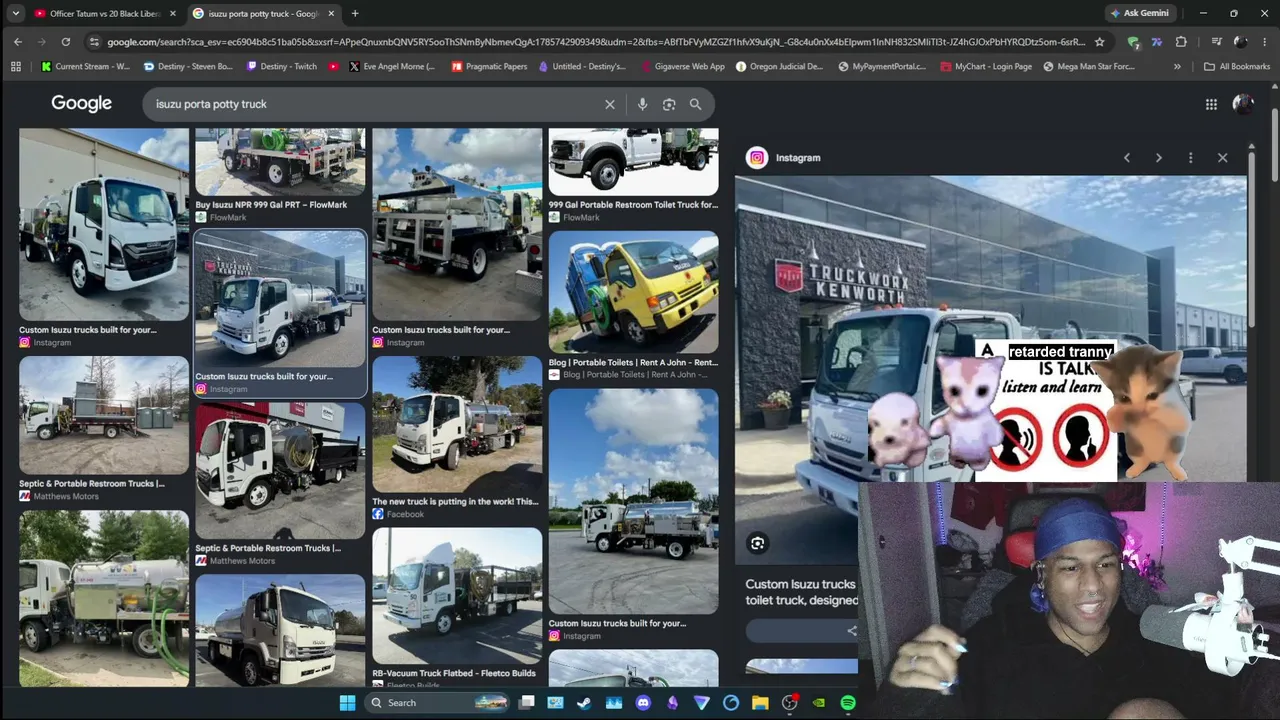Open the RB-Vacuum Truck Flatbed Fleetco thumbnail
This screenshot has height=720, width=1280.
point(457,595)
